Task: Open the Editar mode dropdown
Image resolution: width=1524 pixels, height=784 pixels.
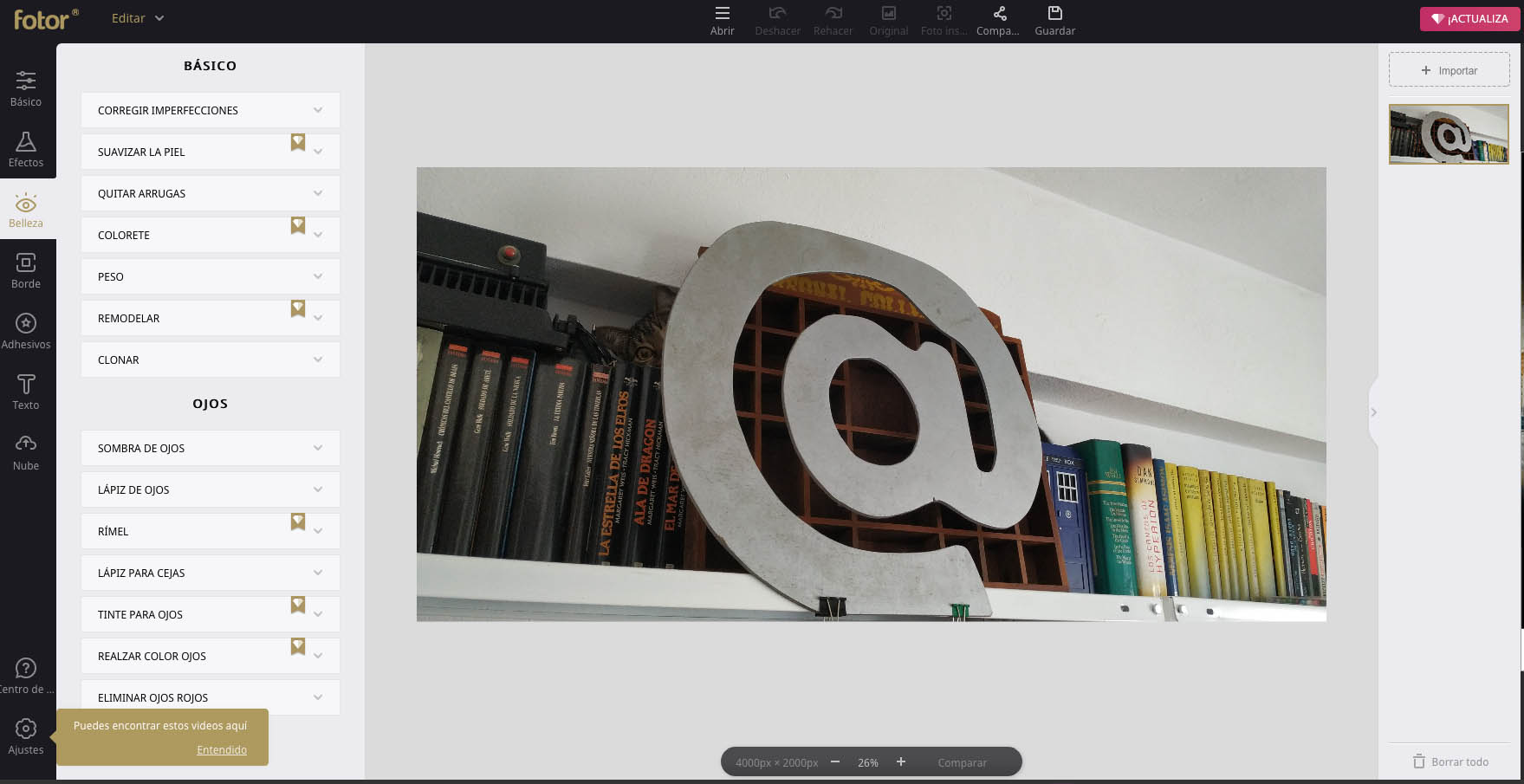Action: pos(136,17)
